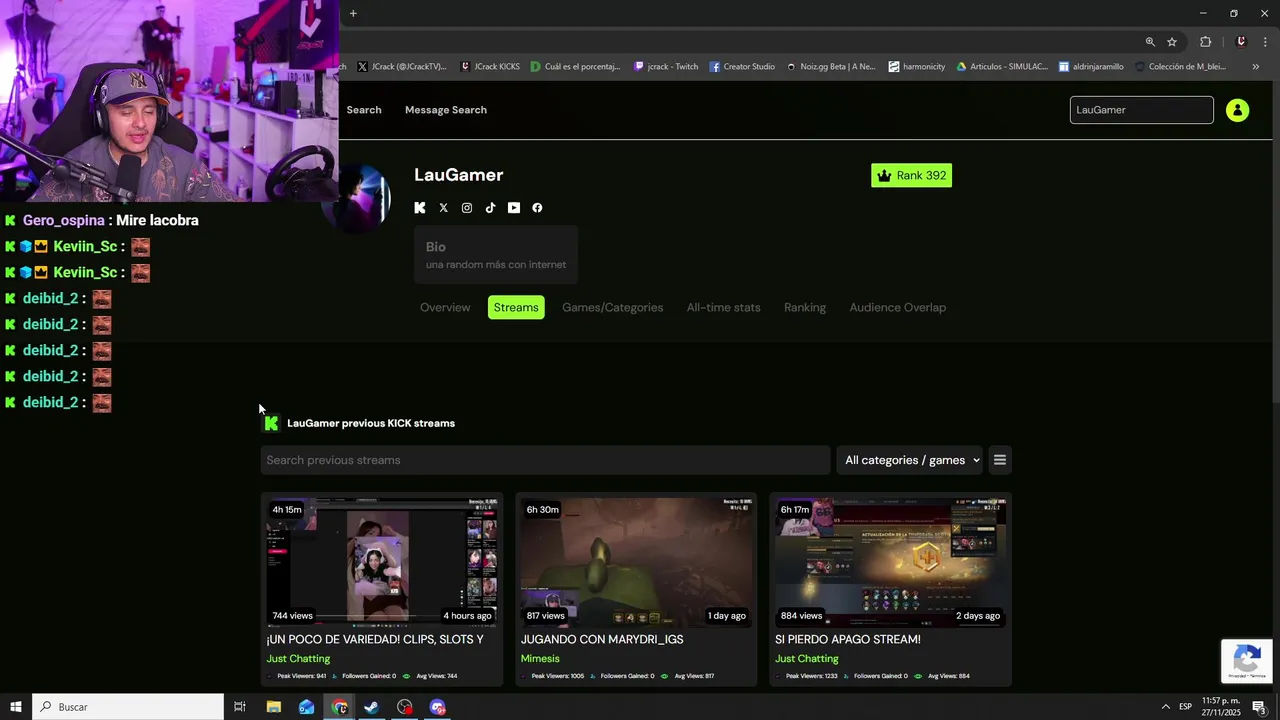Image resolution: width=1280 pixels, height=720 pixels.
Task: Open the Noiz.gg Beta bookmark
Action: pos(830,67)
